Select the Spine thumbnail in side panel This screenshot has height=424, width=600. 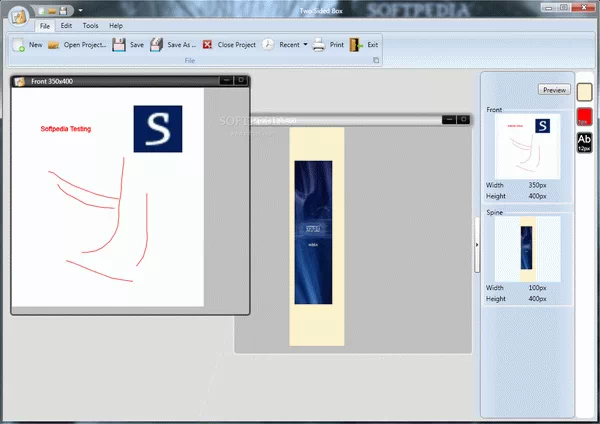pos(527,249)
